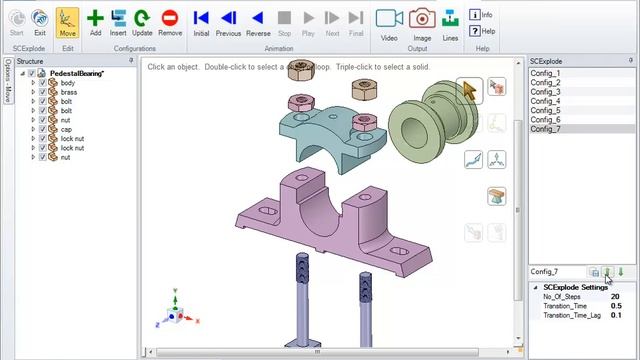Add a new configuration
The image size is (640, 360).
pos(95,24)
